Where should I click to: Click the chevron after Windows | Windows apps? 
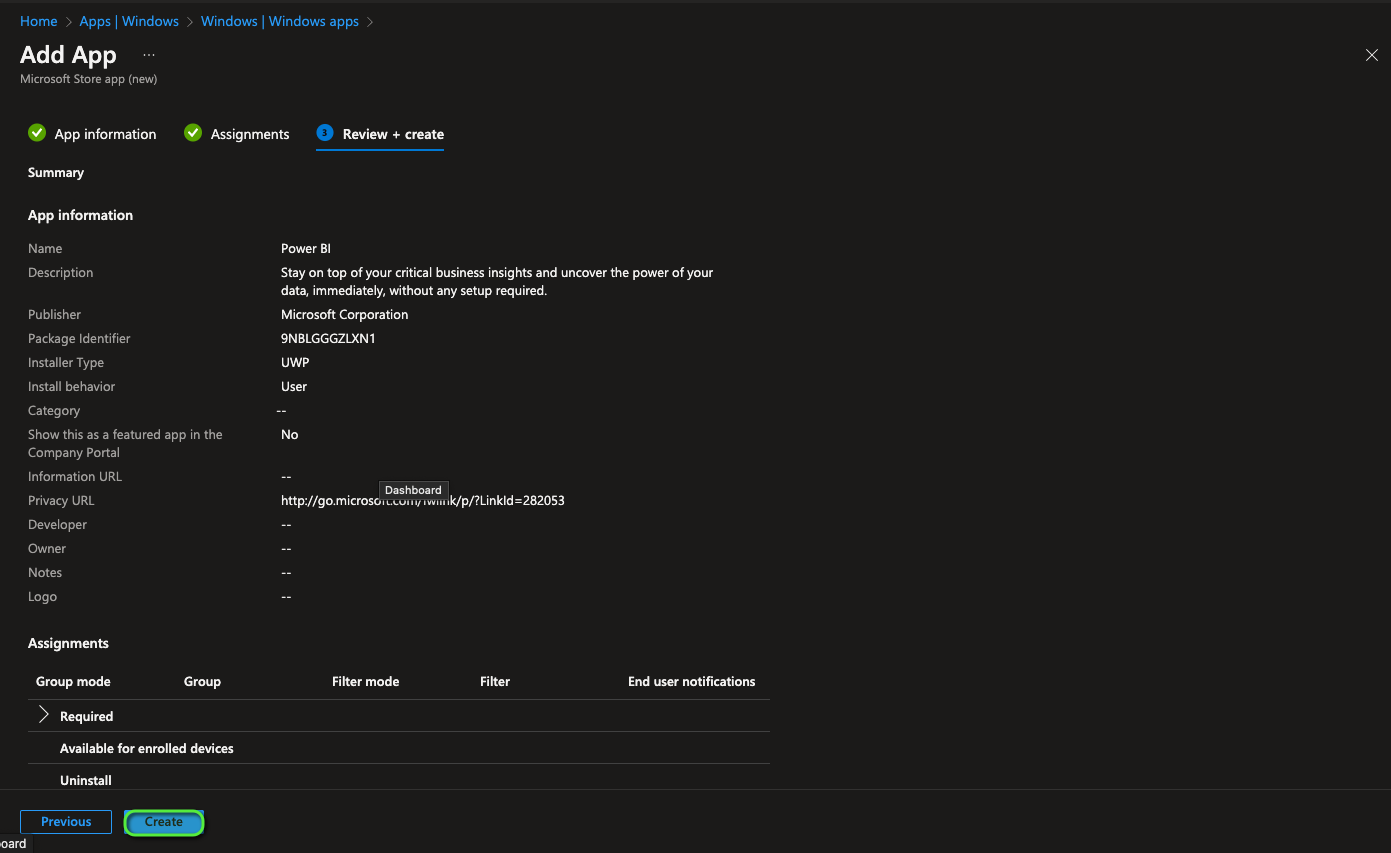[369, 20]
